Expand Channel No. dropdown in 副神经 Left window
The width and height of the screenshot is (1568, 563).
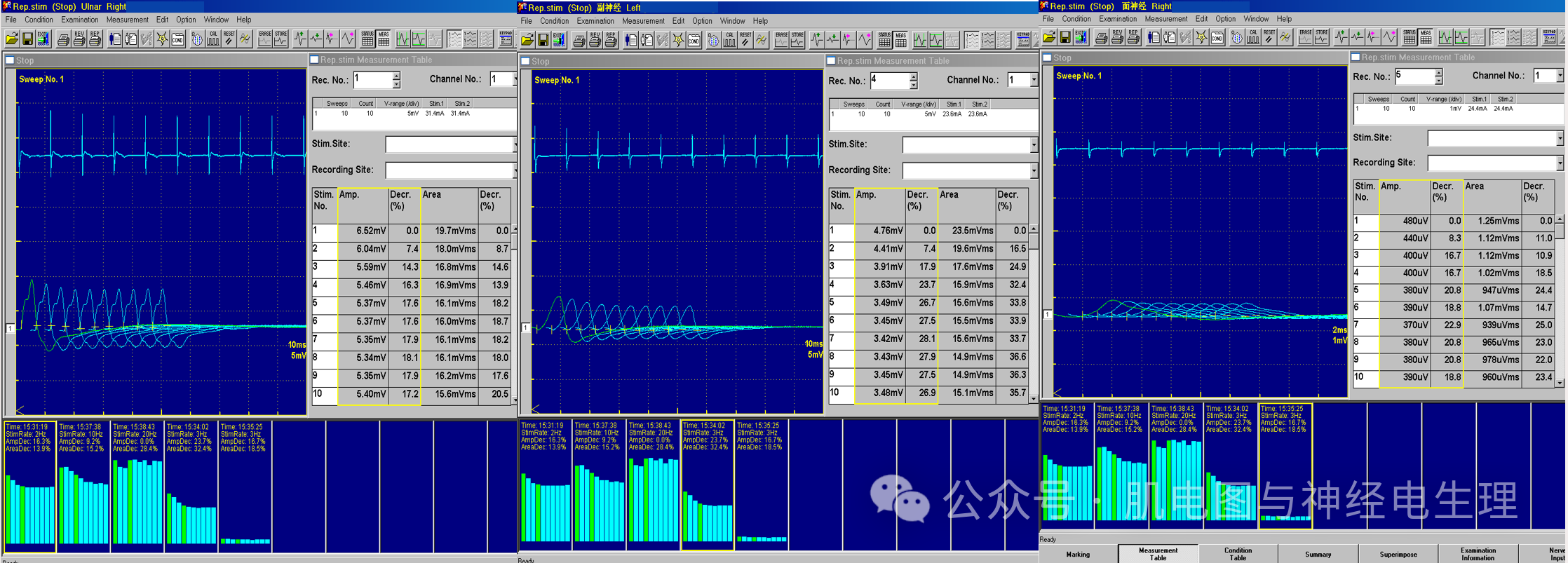[x=1033, y=80]
